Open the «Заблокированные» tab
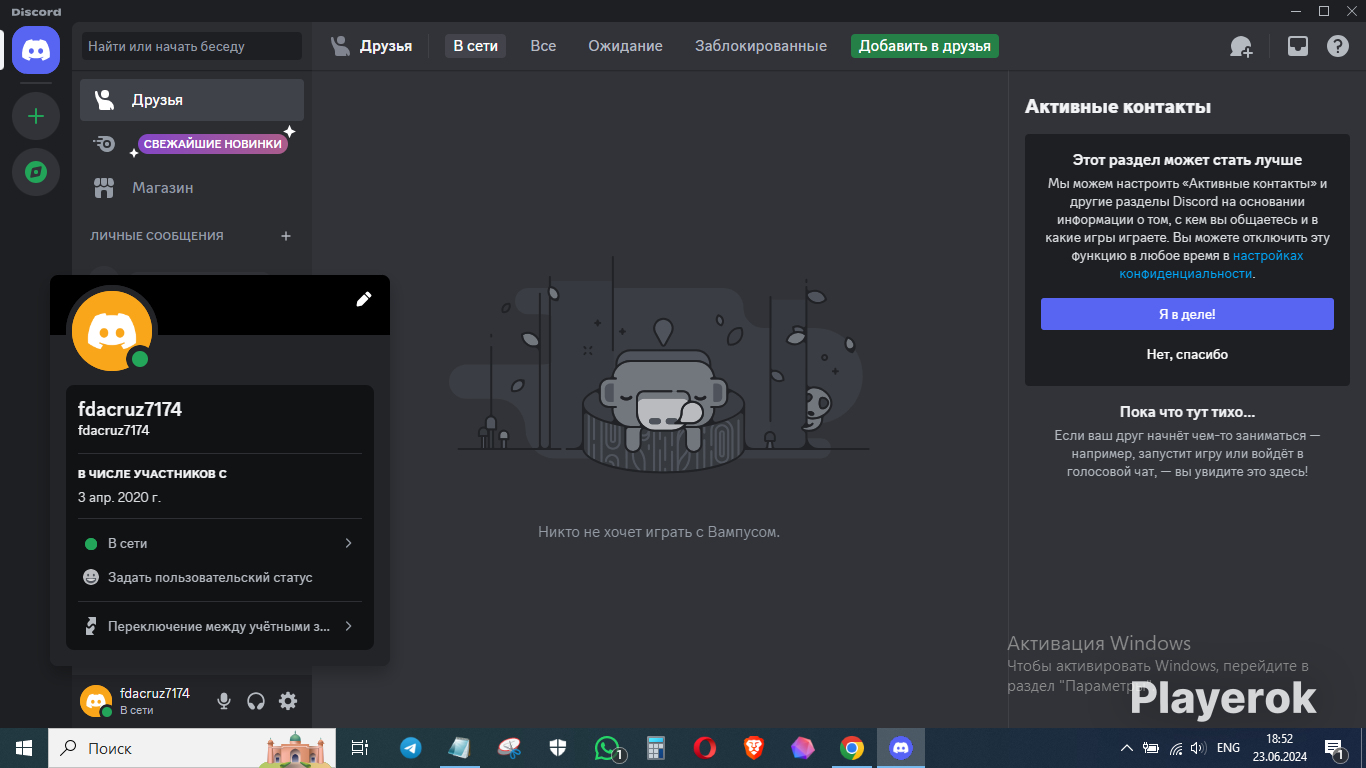This screenshot has width=1366, height=768. tap(760, 46)
